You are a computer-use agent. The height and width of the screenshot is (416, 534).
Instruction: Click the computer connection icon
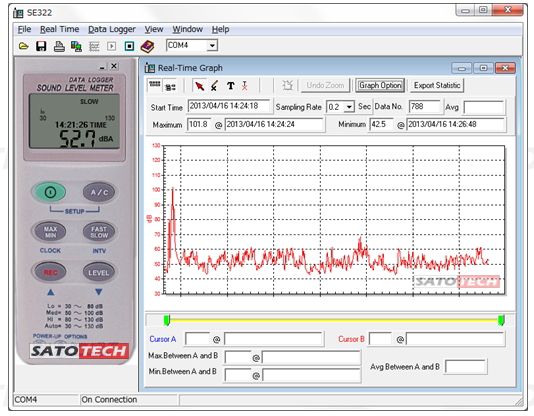click(76, 46)
